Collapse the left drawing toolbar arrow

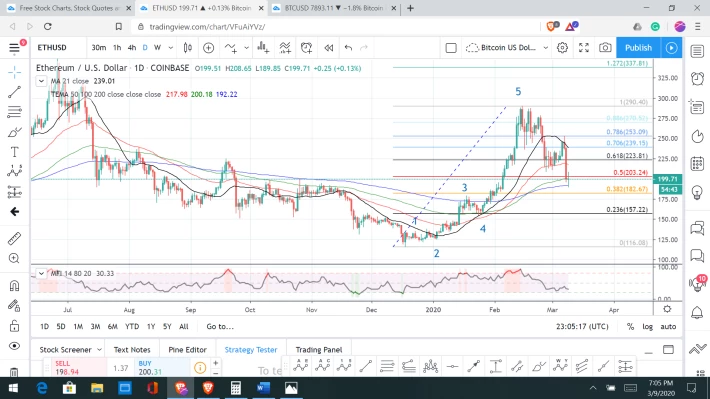[x=14, y=212]
